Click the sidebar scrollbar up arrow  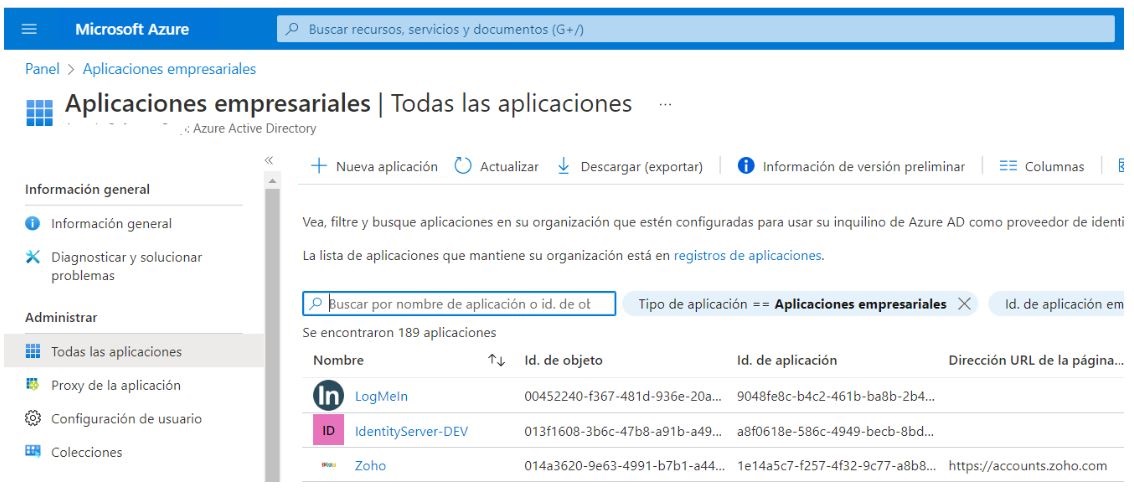[272, 180]
